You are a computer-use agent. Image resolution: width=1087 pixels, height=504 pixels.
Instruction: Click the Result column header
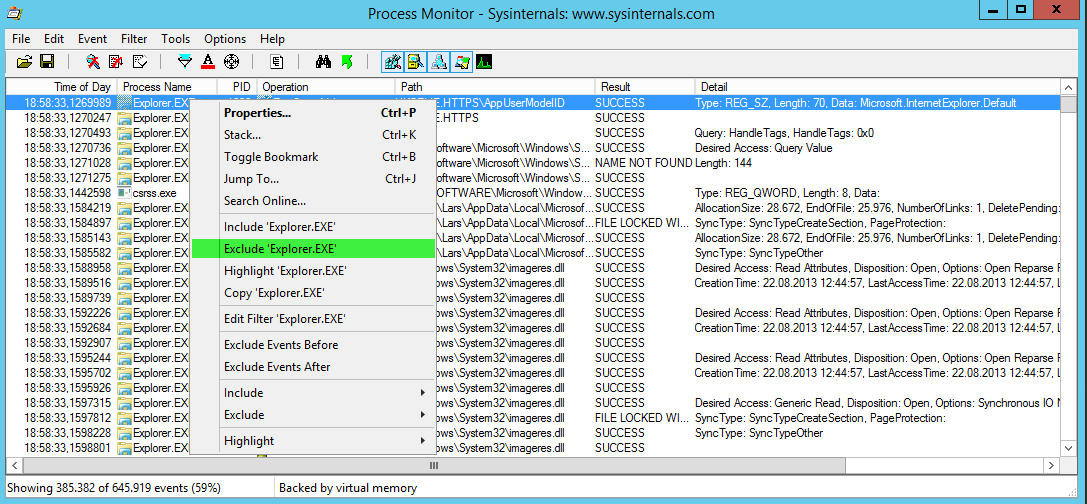[644, 87]
